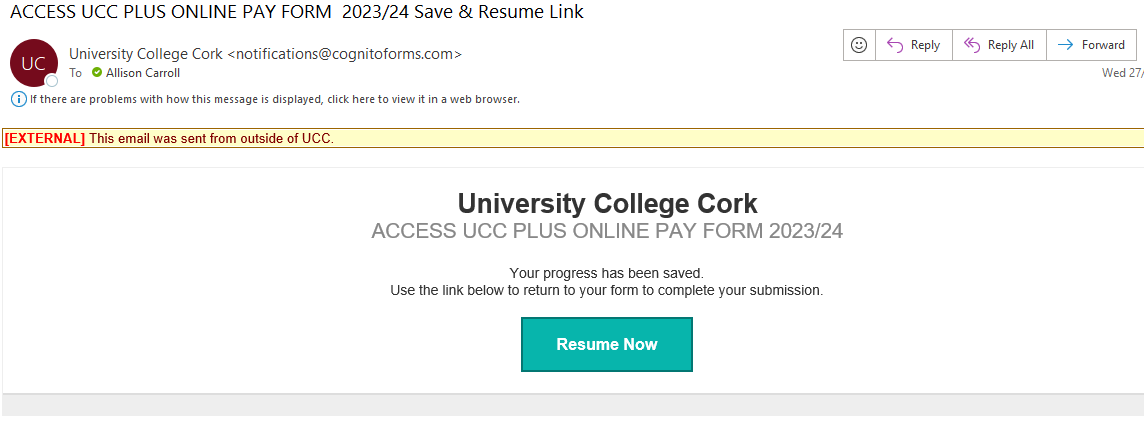Forward this email message
This screenshot has width=1144, height=423.
(x=1091, y=45)
